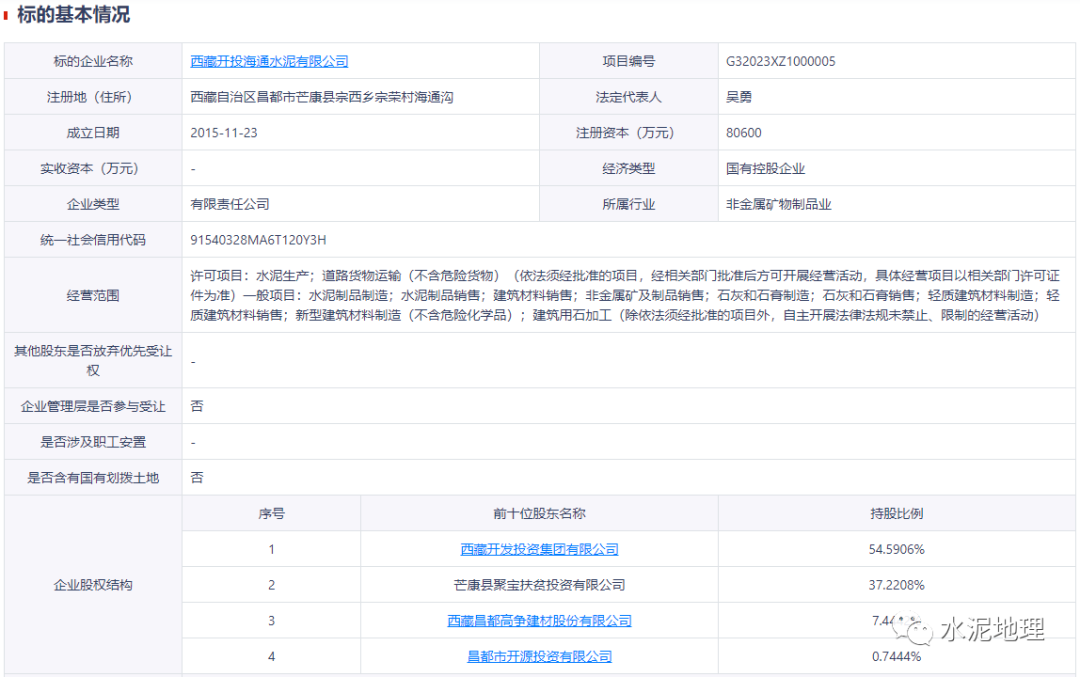Image resolution: width=1080 pixels, height=677 pixels.
Task: Click the 统一社会信用代码 label cell
Action: pos(93,240)
